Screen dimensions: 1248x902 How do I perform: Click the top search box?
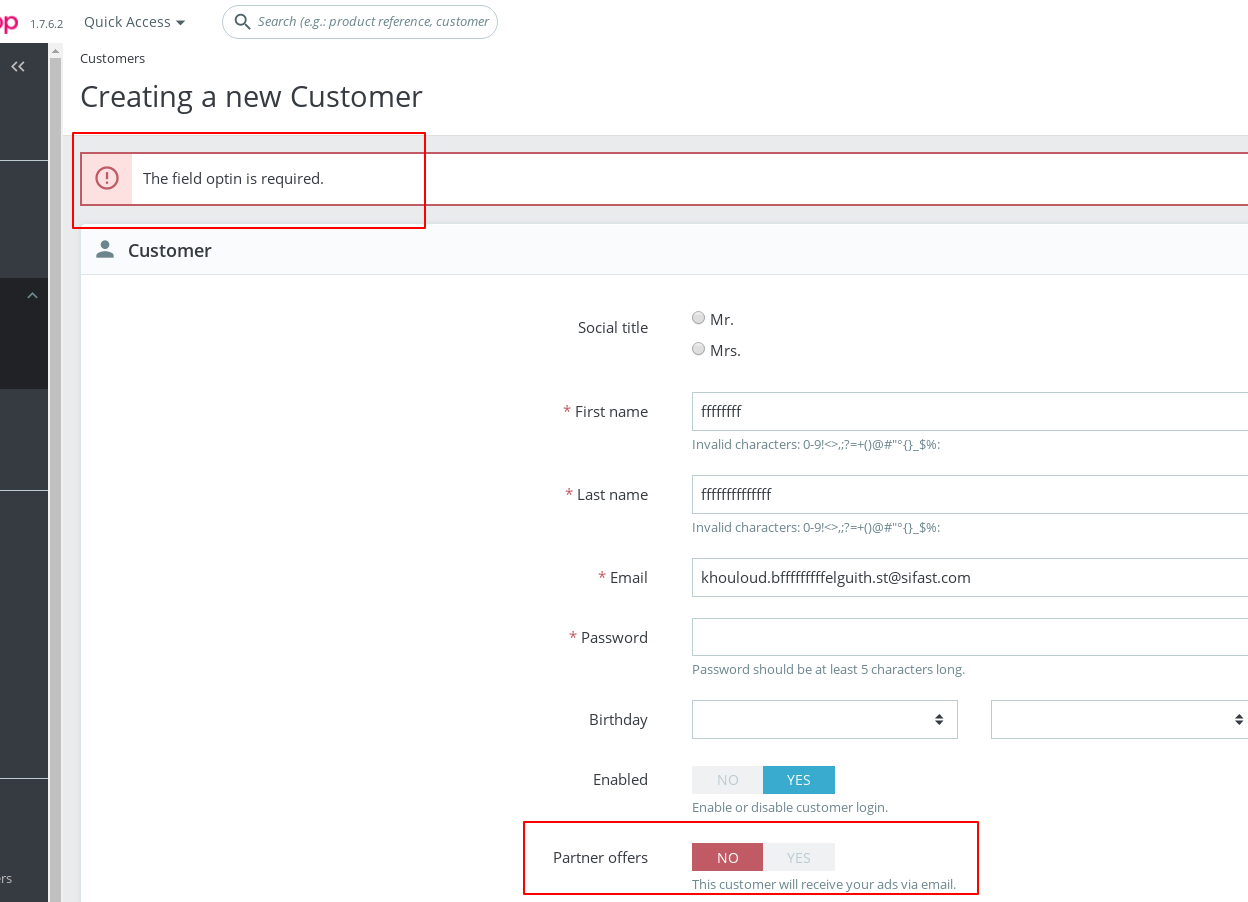point(360,21)
